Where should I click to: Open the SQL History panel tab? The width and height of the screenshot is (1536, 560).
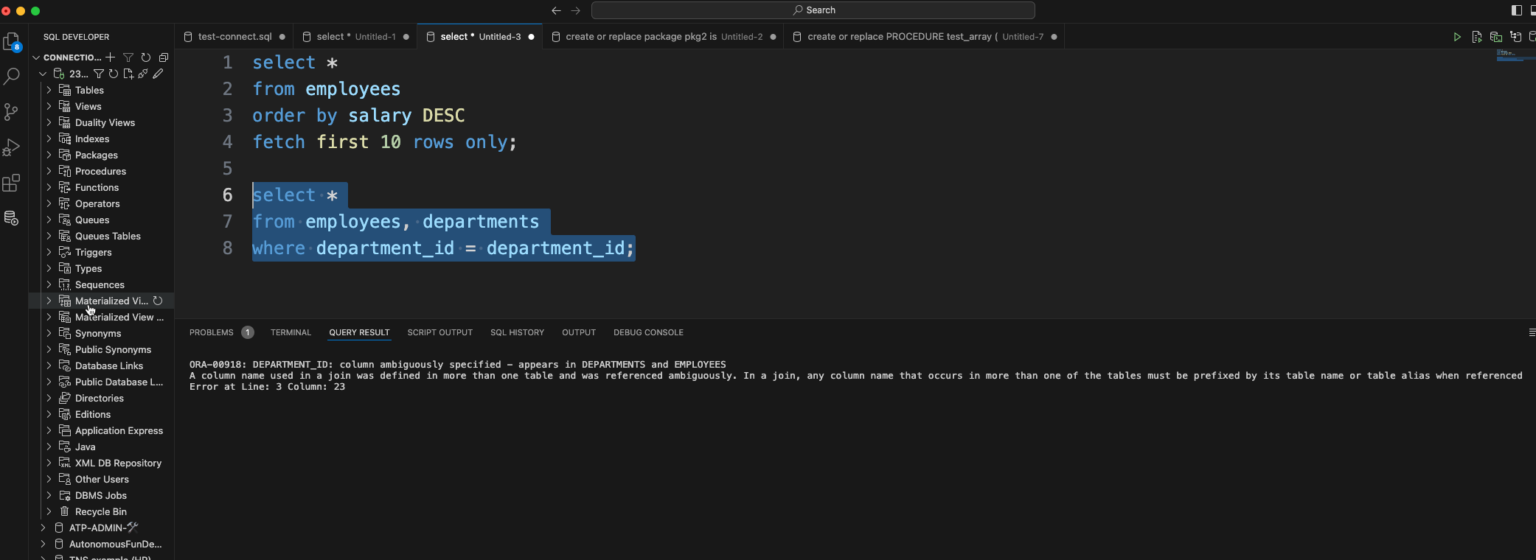517,332
